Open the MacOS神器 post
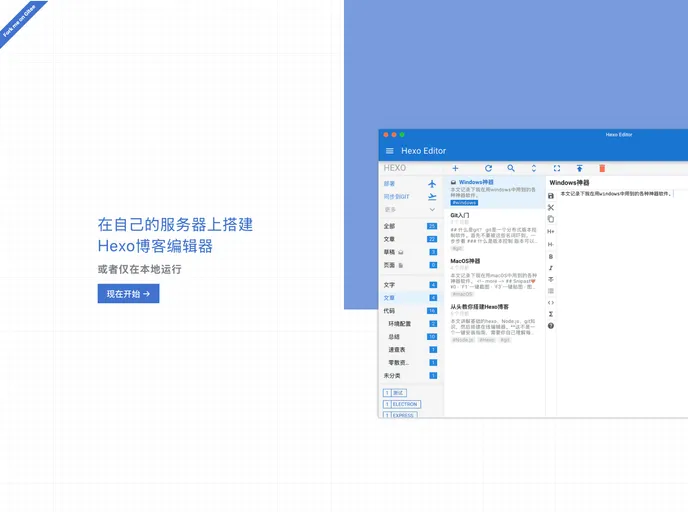This screenshot has width=688, height=512. click(494, 277)
